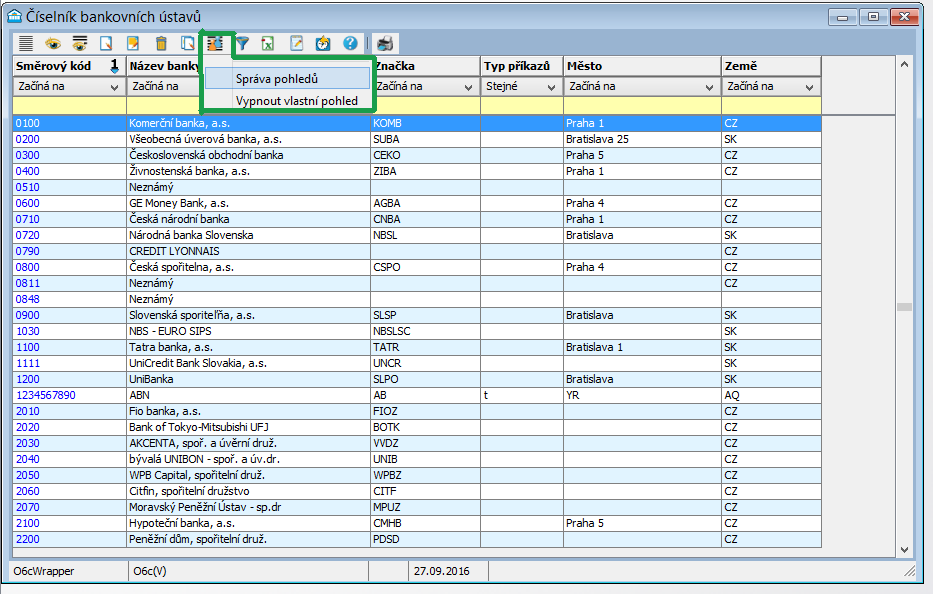
Task: Click the list lines icon in toolbar
Action: pos(26,43)
